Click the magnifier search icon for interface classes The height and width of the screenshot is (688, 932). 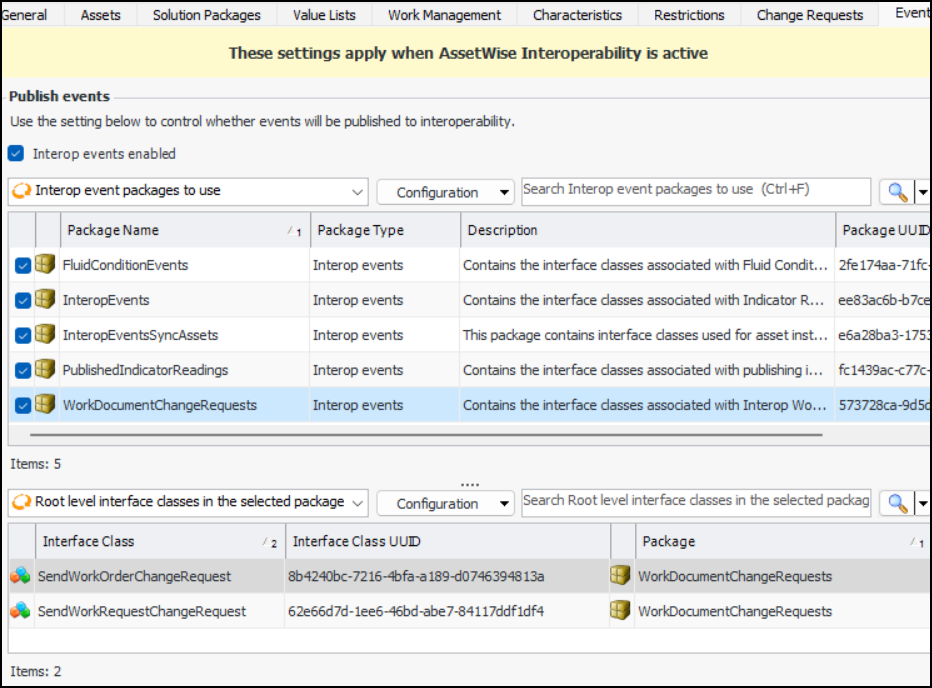point(897,503)
